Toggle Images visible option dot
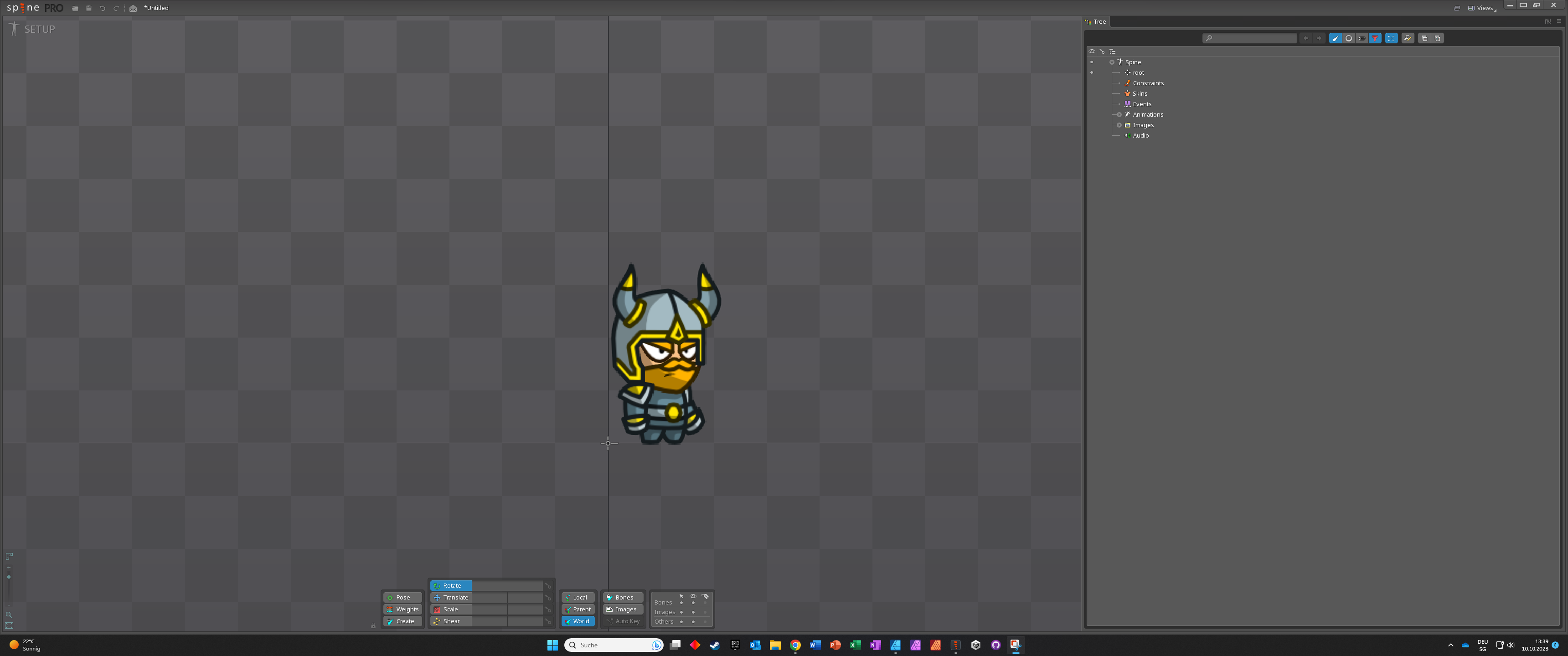Image resolution: width=1568 pixels, height=656 pixels. pyautogui.click(x=693, y=612)
